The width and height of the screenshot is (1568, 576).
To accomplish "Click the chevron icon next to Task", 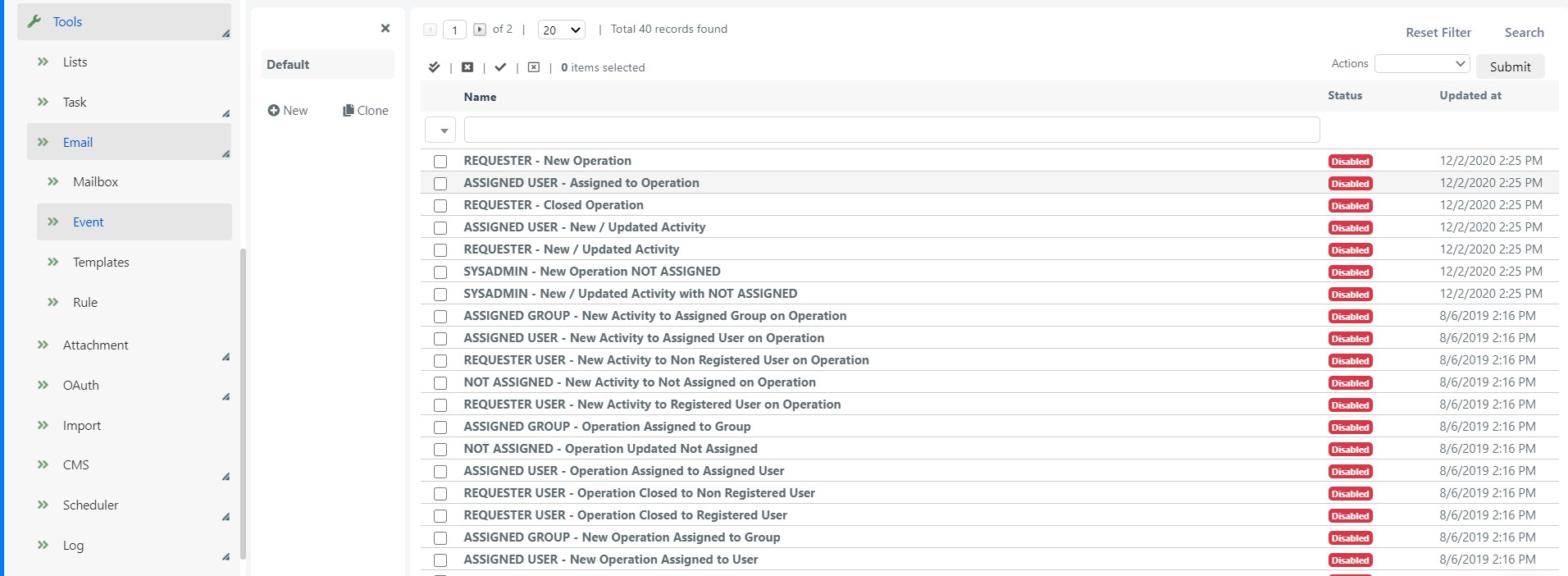I will pos(43,102).
